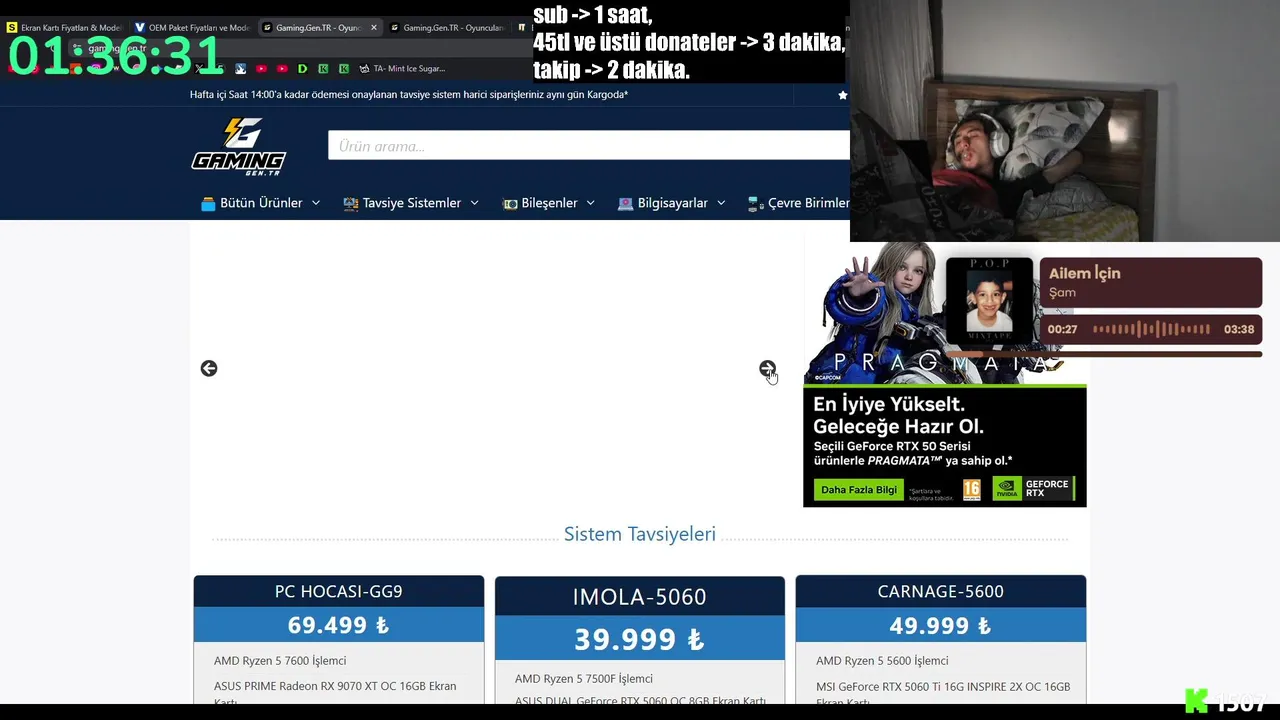The height and width of the screenshot is (720, 1280).
Task: Seek in the song waveform progress bar
Action: [1151, 329]
